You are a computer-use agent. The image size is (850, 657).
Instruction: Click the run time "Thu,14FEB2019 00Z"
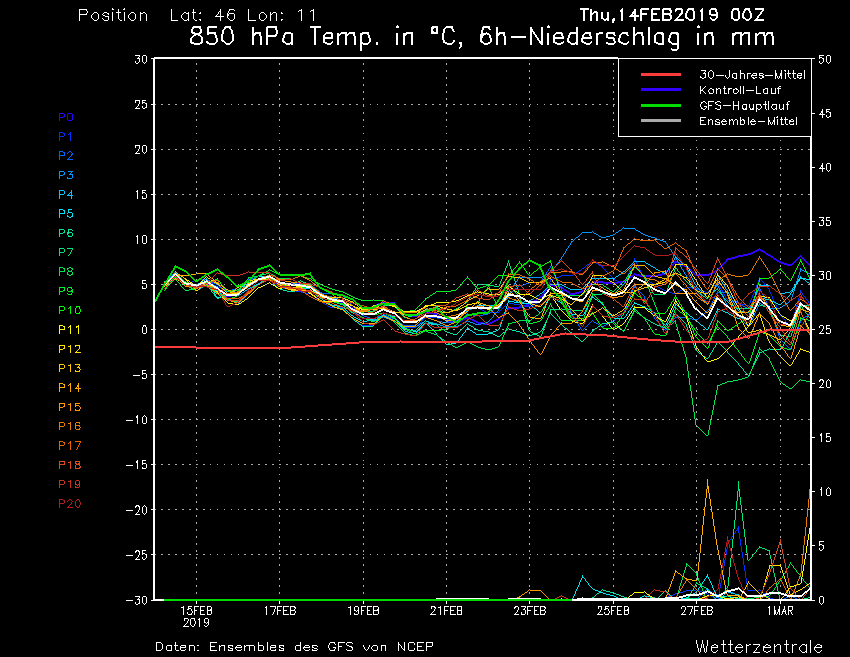tap(672, 15)
